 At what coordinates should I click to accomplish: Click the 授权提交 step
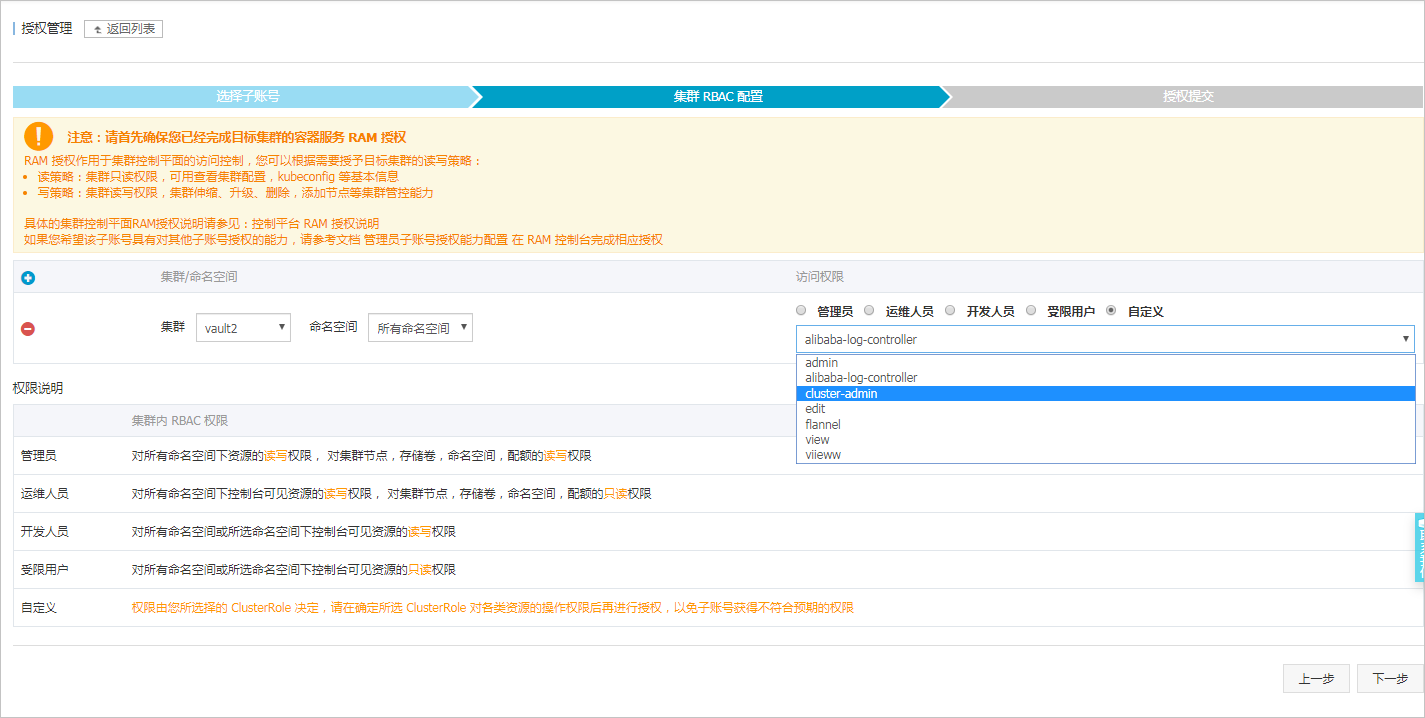(1188, 97)
